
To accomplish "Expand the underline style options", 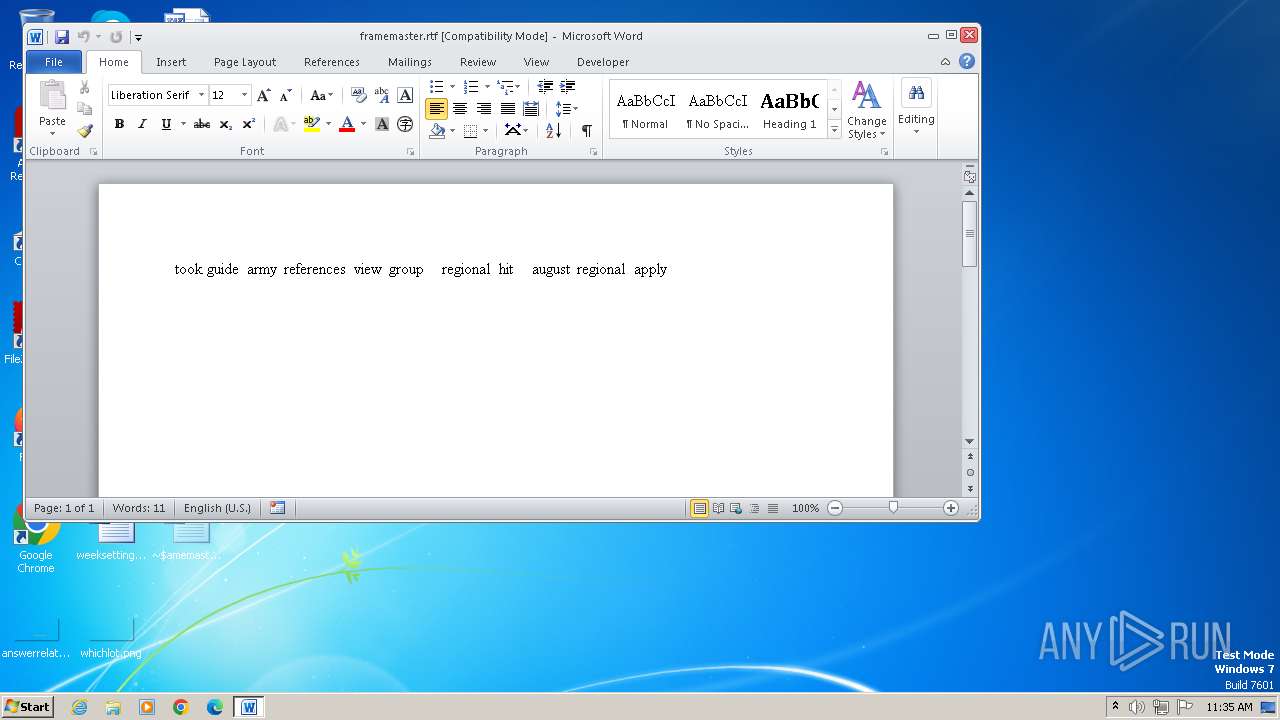I will click(183, 124).
